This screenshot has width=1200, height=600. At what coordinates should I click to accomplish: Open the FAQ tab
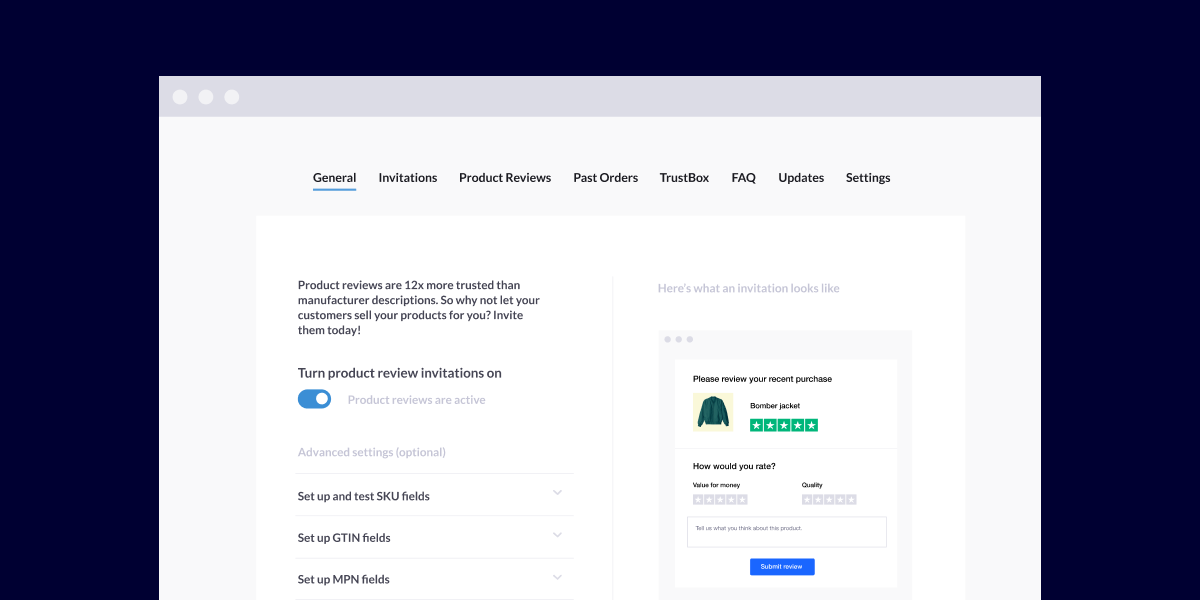[743, 178]
